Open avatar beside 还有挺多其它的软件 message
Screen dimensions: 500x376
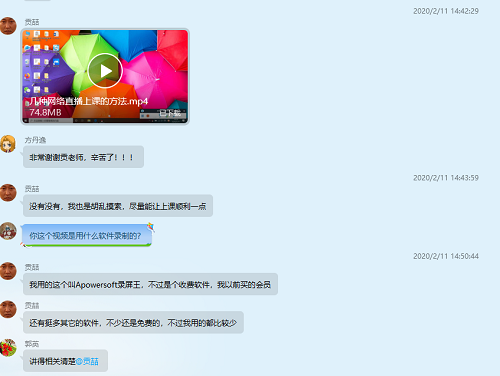tap(8, 309)
